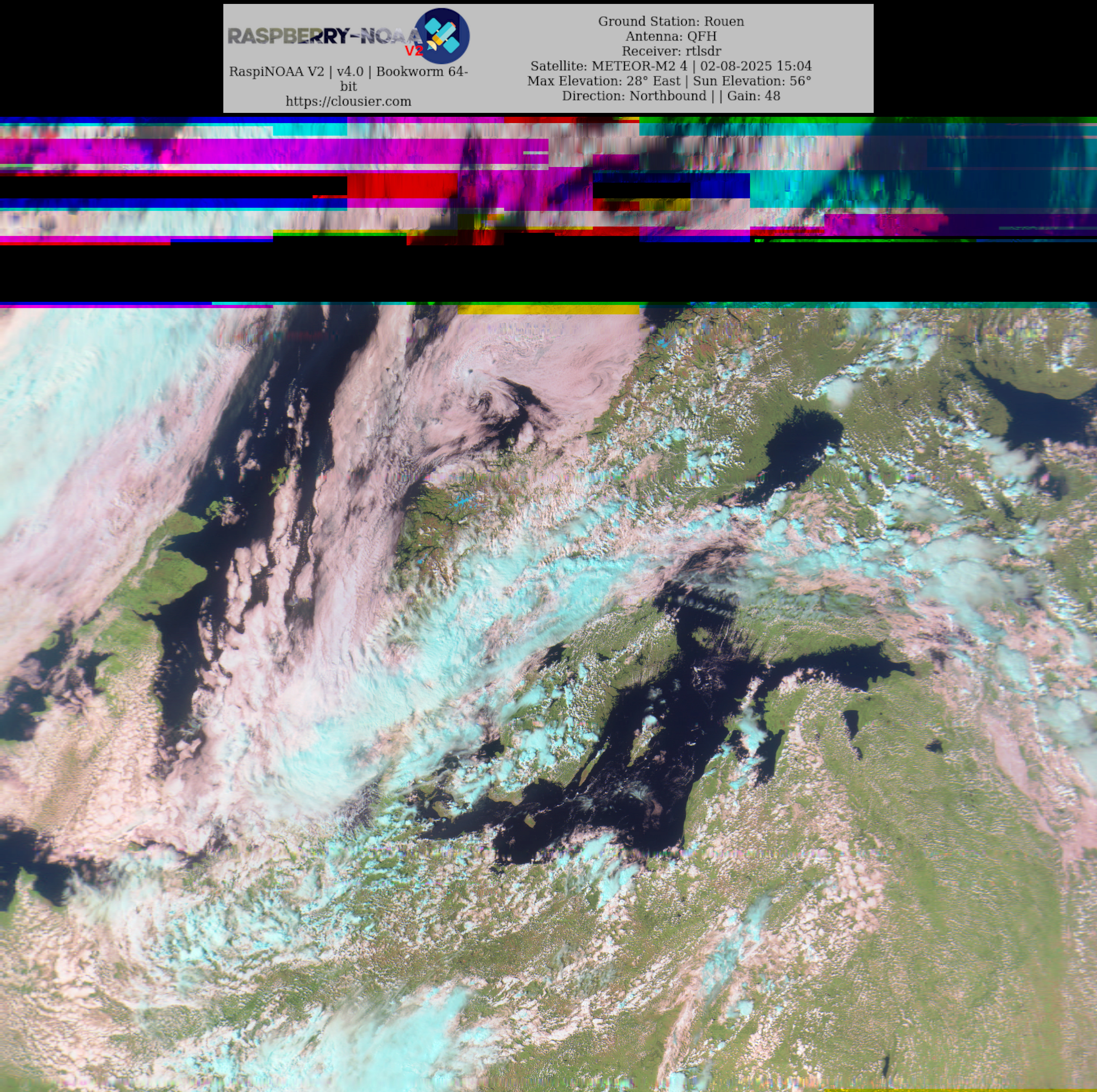Select the Ground Station: Rouen line
This screenshot has width=1097, height=1092.
(x=671, y=21)
